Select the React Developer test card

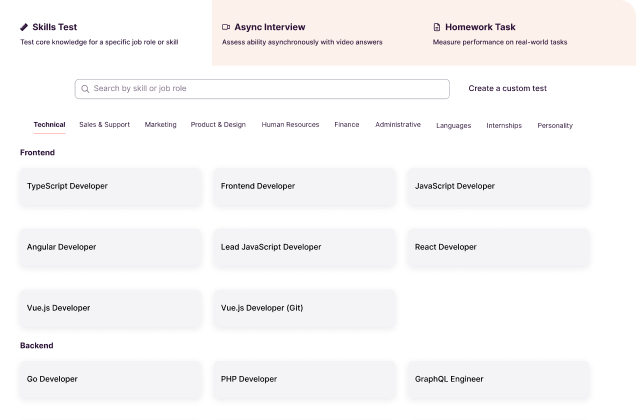pos(498,247)
